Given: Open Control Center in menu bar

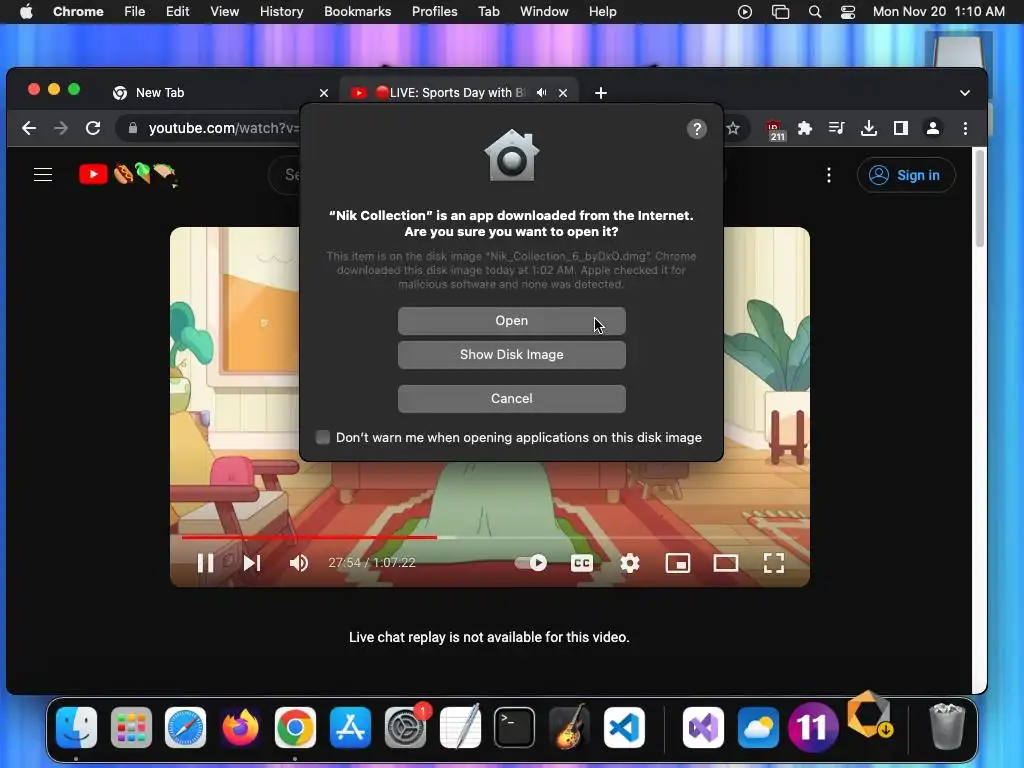Looking at the screenshot, I should tap(848, 12).
